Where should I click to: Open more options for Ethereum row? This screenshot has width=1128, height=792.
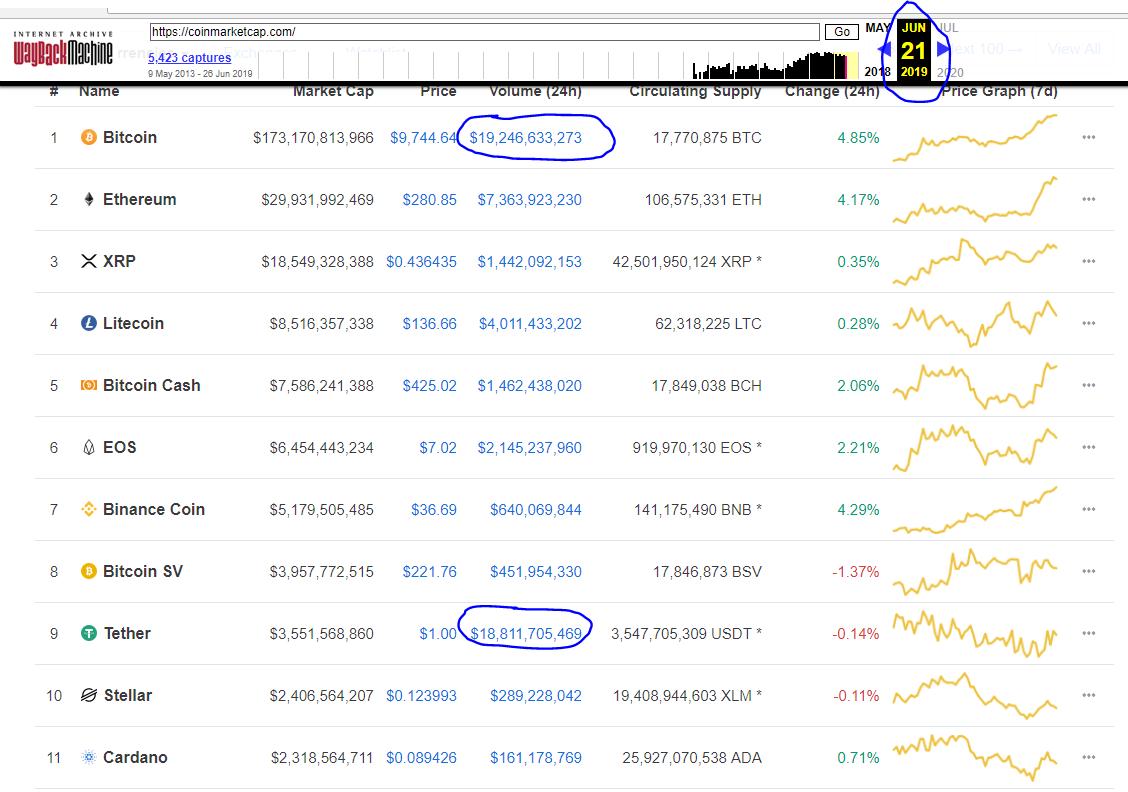click(x=1088, y=199)
